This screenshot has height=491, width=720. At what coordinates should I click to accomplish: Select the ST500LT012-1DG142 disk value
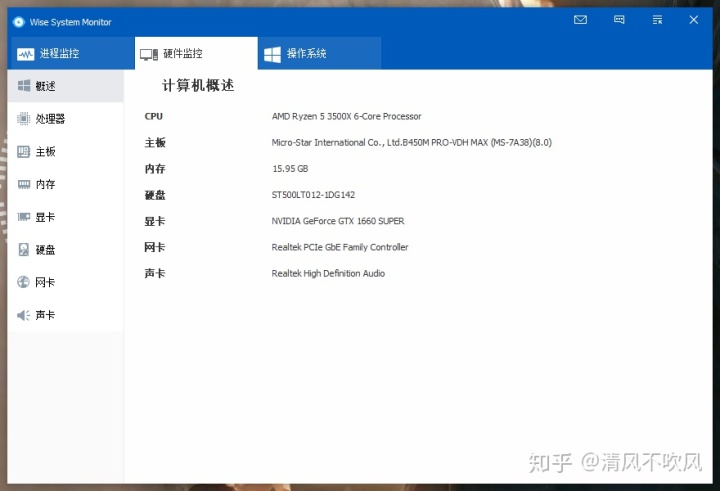313,195
